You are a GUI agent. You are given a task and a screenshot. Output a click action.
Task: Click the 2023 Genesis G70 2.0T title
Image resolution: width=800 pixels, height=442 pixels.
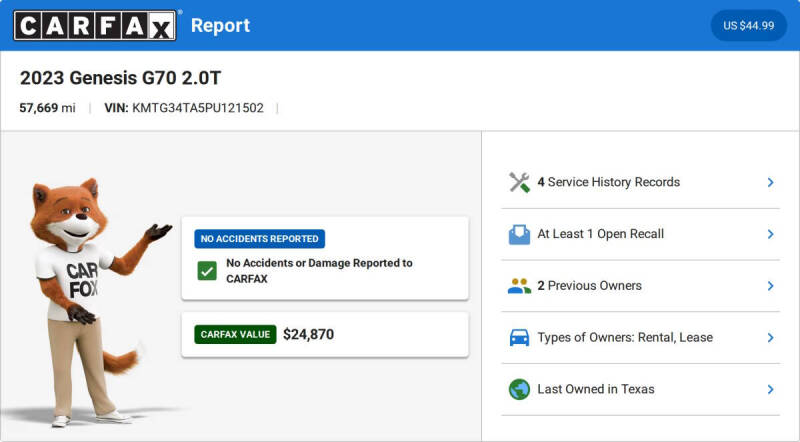(120, 78)
